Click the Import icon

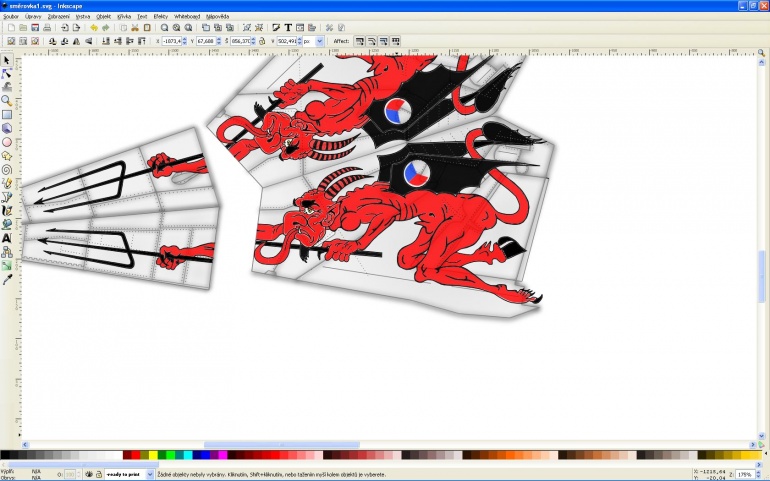click(64, 28)
